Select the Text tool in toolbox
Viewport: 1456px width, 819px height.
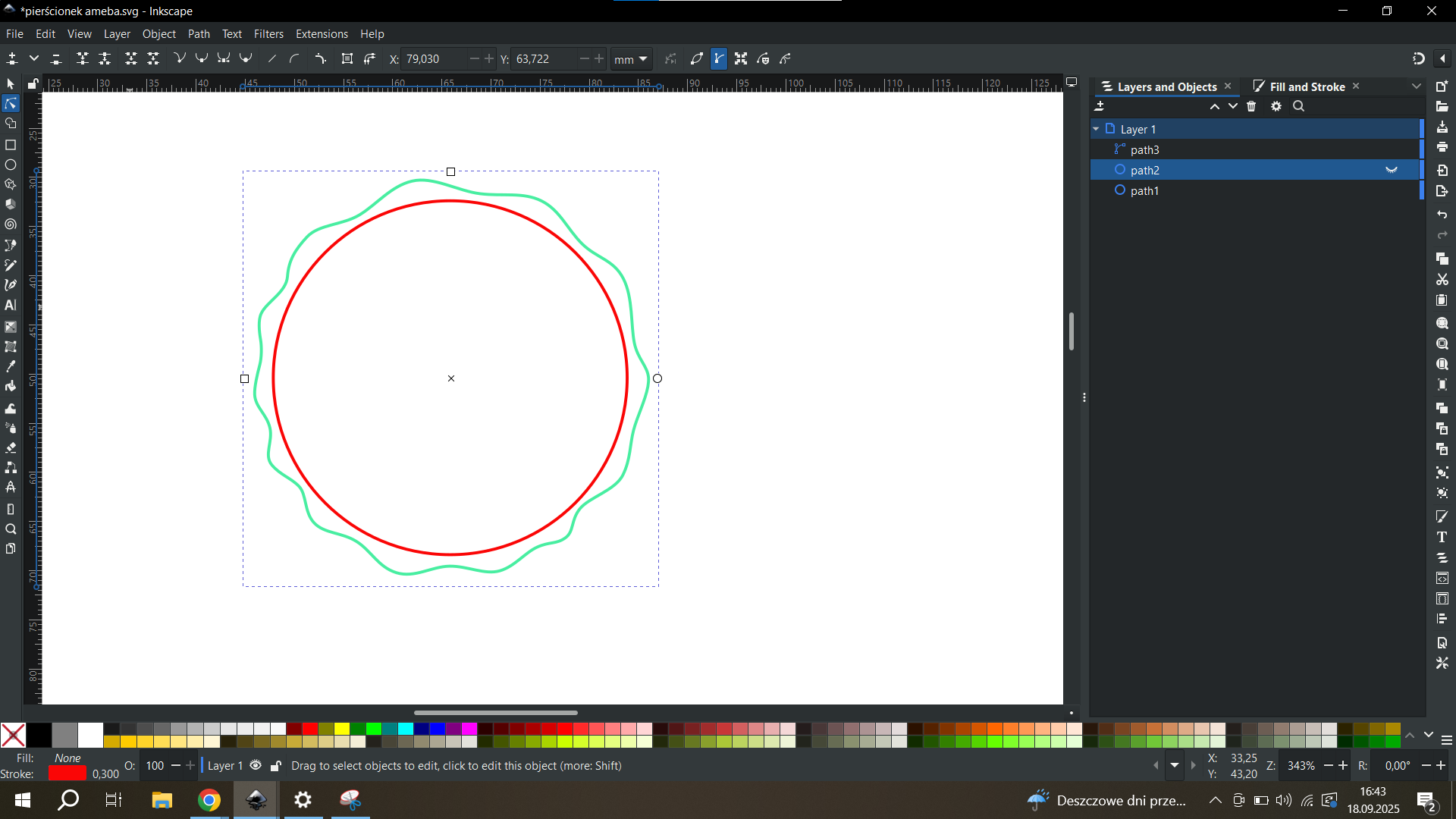click(x=11, y=306)
